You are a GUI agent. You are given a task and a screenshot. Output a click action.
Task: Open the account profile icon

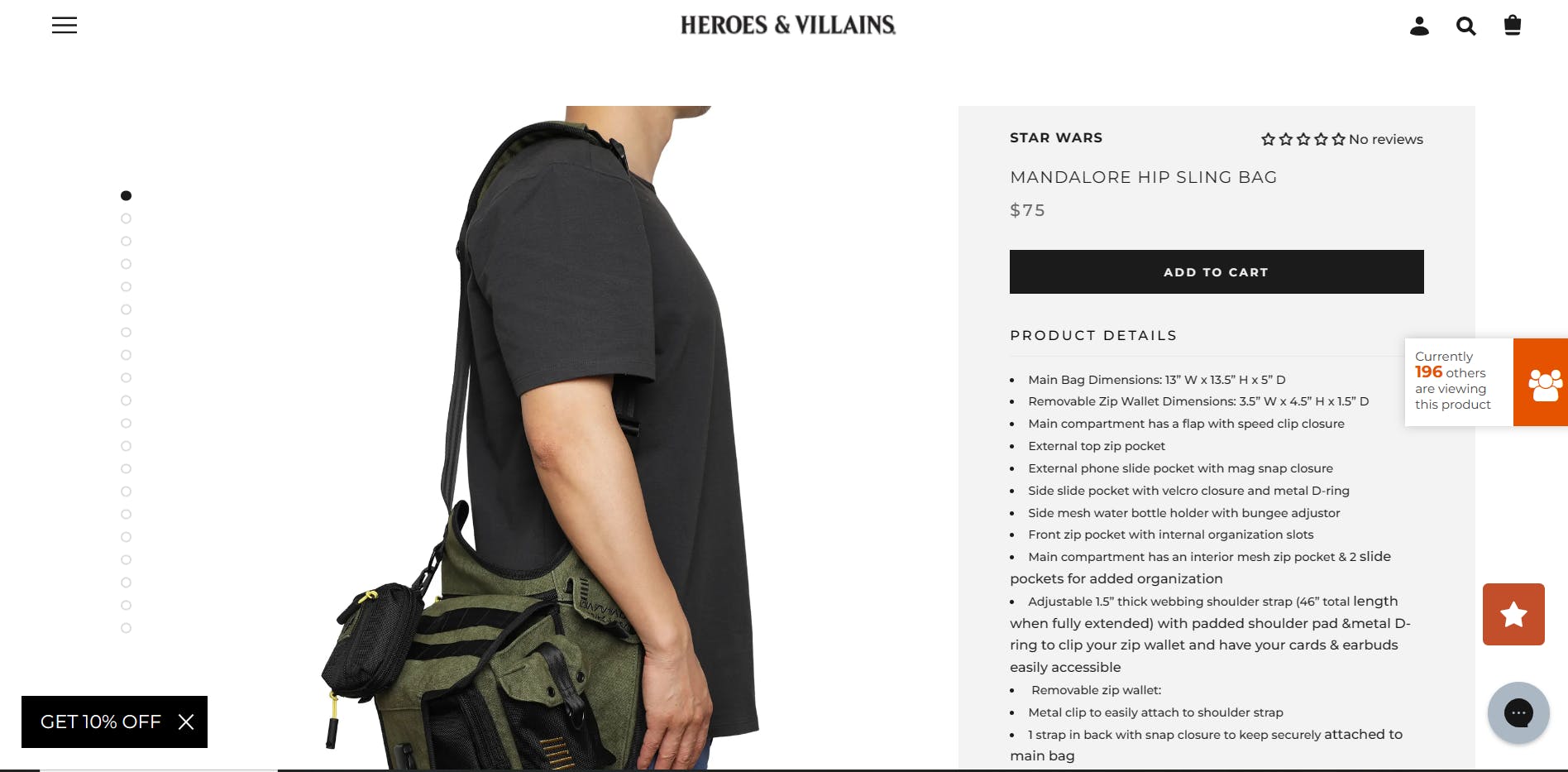[x=1419, y=26]
